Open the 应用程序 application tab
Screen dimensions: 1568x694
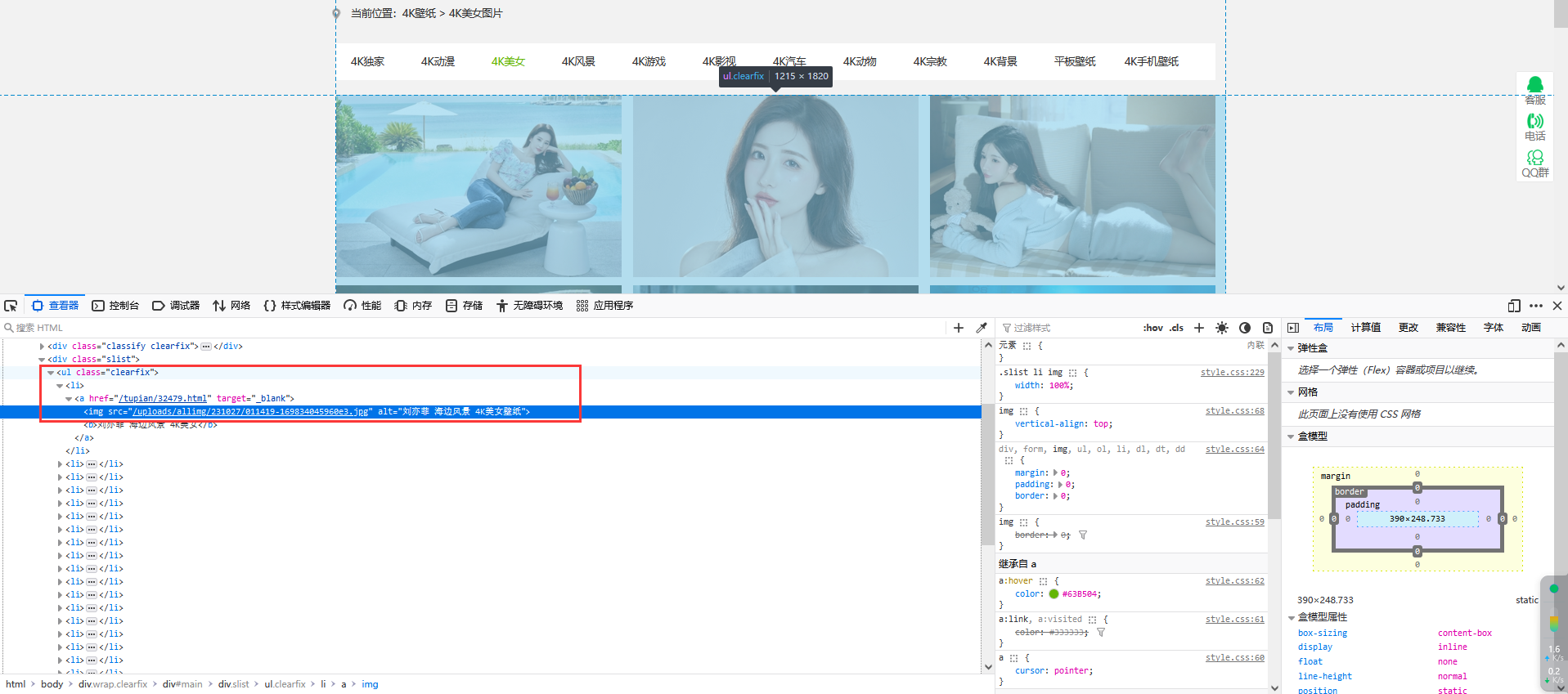pyautogui.click(x=604, y=306)
